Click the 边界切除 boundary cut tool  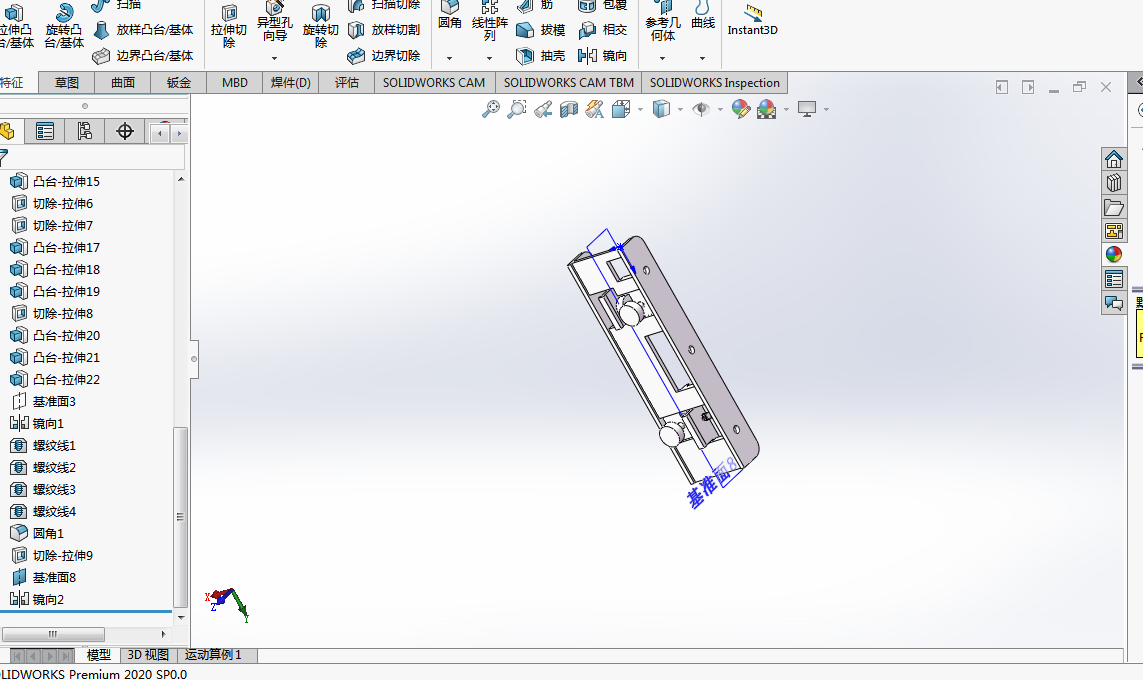pyautogui.click(x=384, y=55)
